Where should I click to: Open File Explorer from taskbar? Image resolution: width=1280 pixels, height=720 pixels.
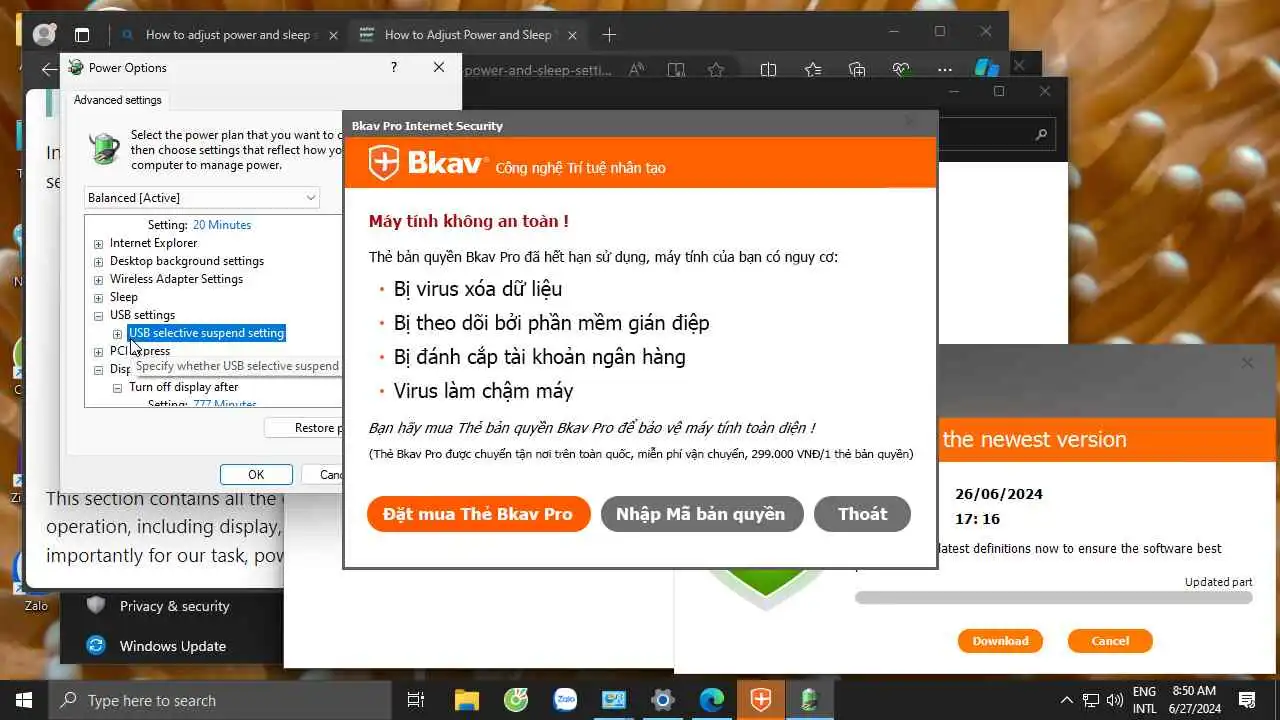[467, 700]
